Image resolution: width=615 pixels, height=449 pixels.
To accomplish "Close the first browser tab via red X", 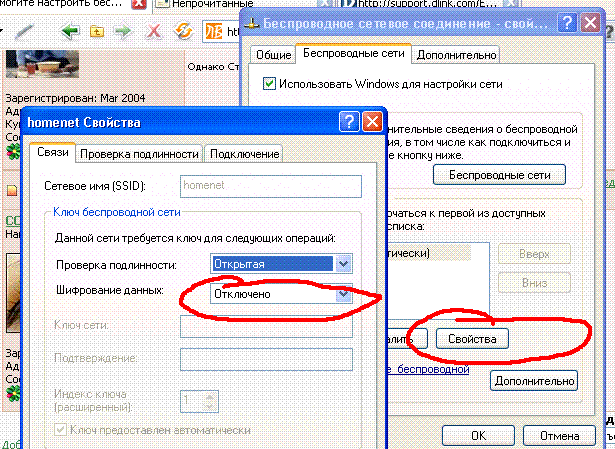I will [x=139, y=4].
